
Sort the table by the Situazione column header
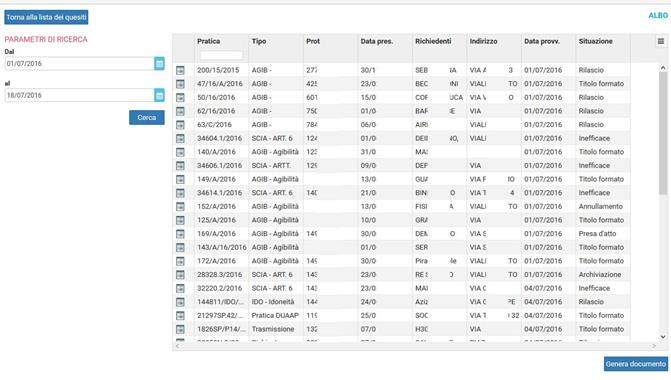click(595, 41)
